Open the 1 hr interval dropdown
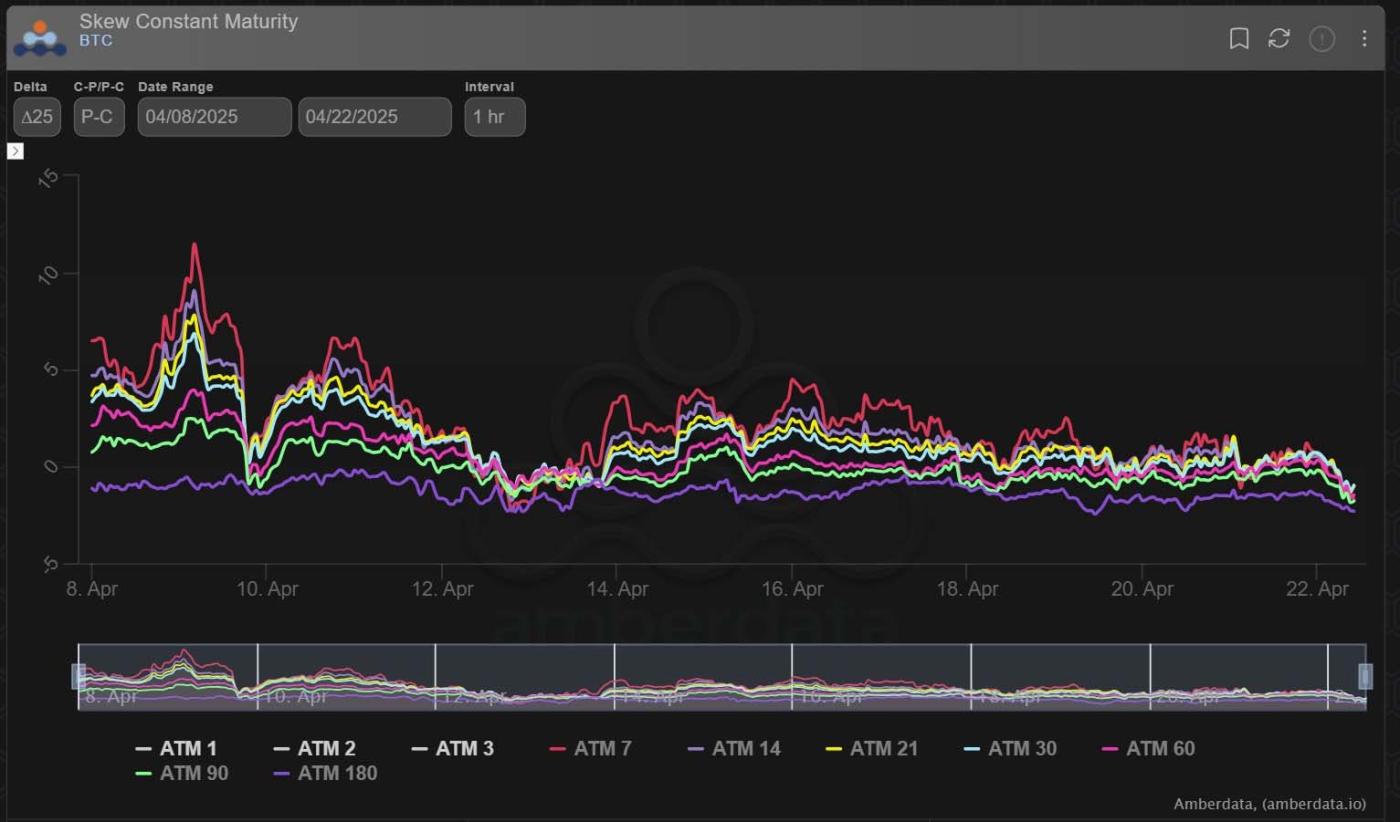The height and width of the screenshot is (822, 1400). coord(494,117)
